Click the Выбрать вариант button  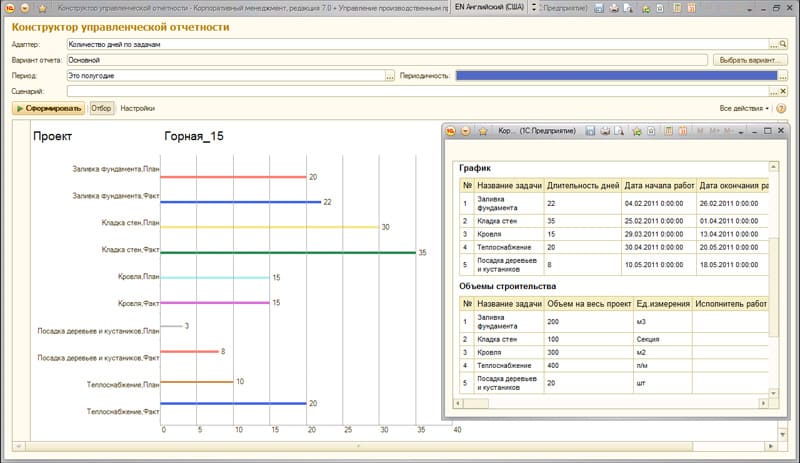point(750,60)
